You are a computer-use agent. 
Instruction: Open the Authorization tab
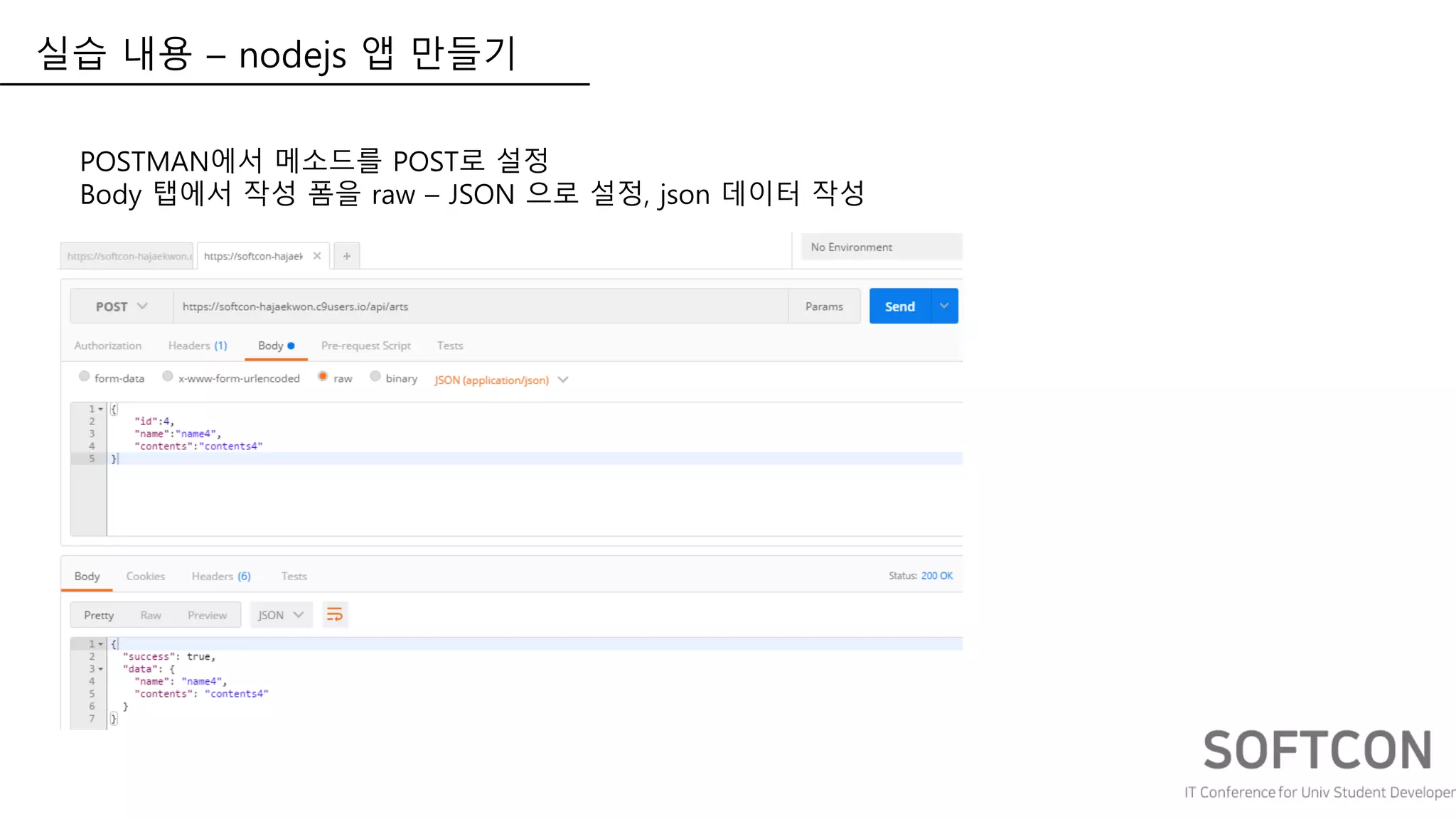(x=108, y=346)
